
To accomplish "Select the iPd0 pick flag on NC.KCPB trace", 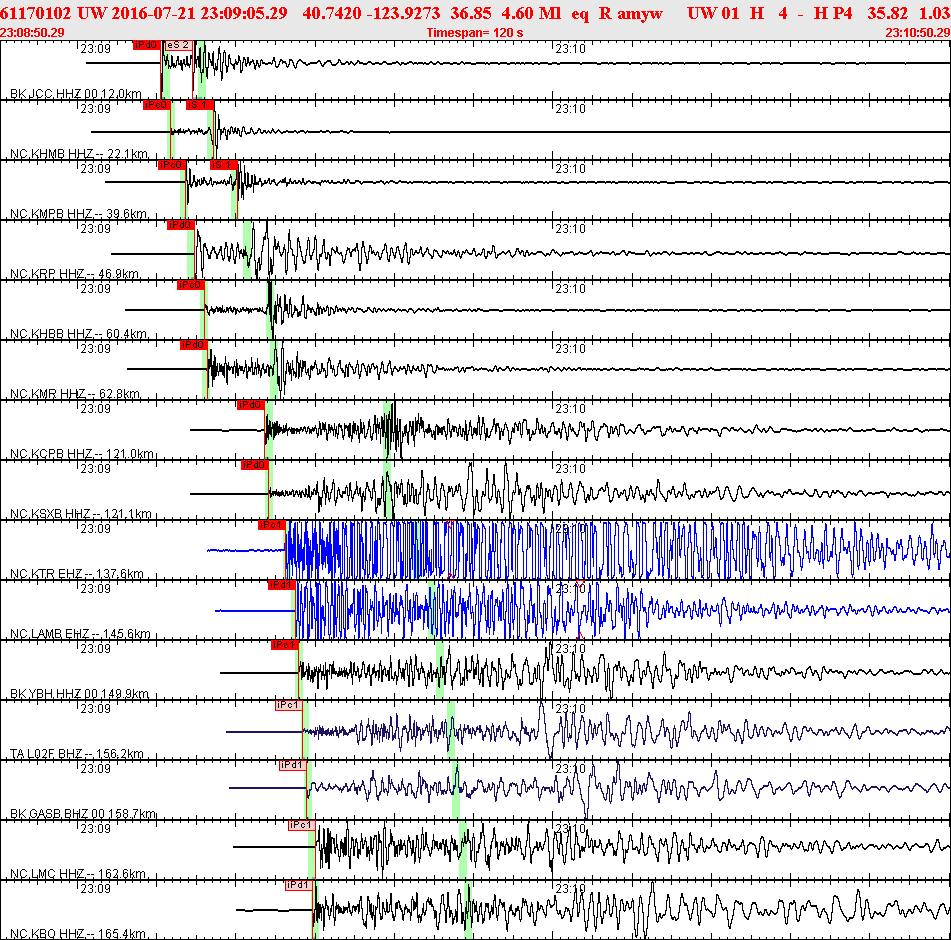I will 250,405.
